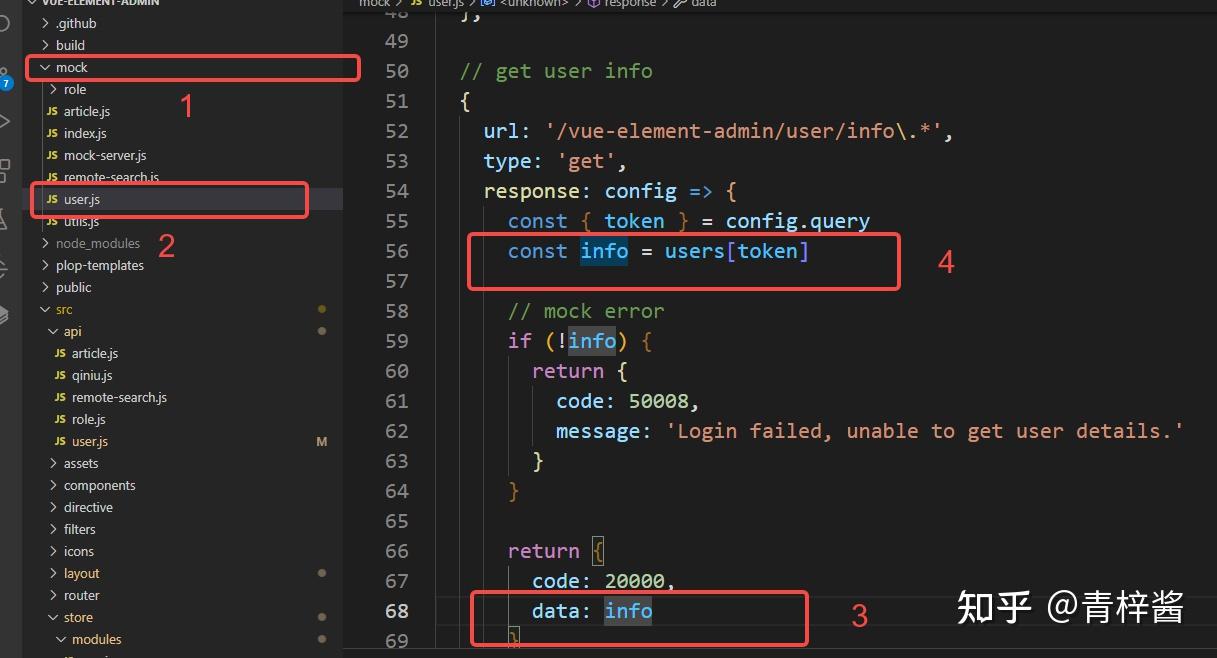Collapse the mock folder
Screen dimensions: 1217x658
pyautogui.click(x=71, y=67)
